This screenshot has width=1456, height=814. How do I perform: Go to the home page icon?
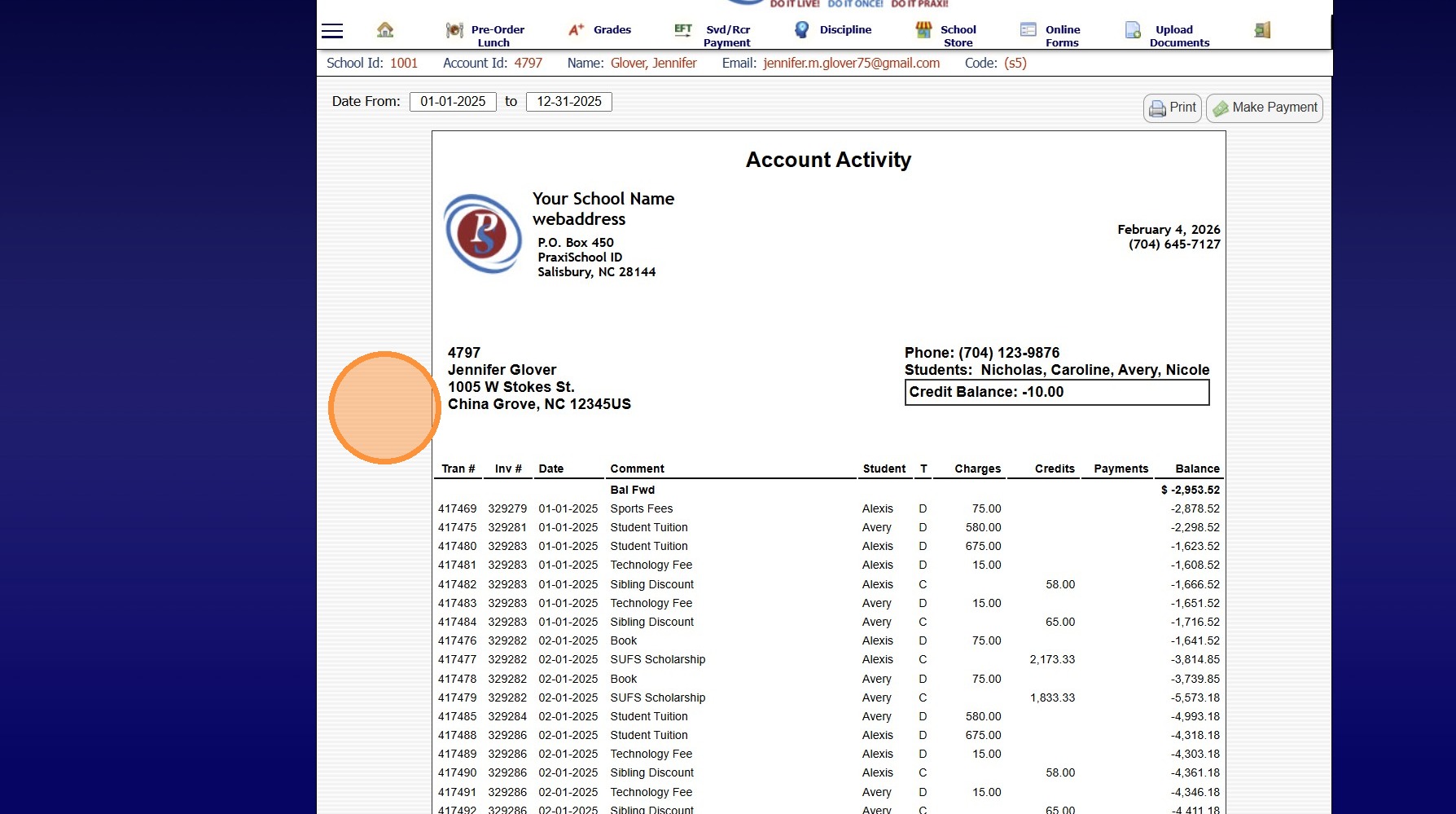[x=385, y=30]
